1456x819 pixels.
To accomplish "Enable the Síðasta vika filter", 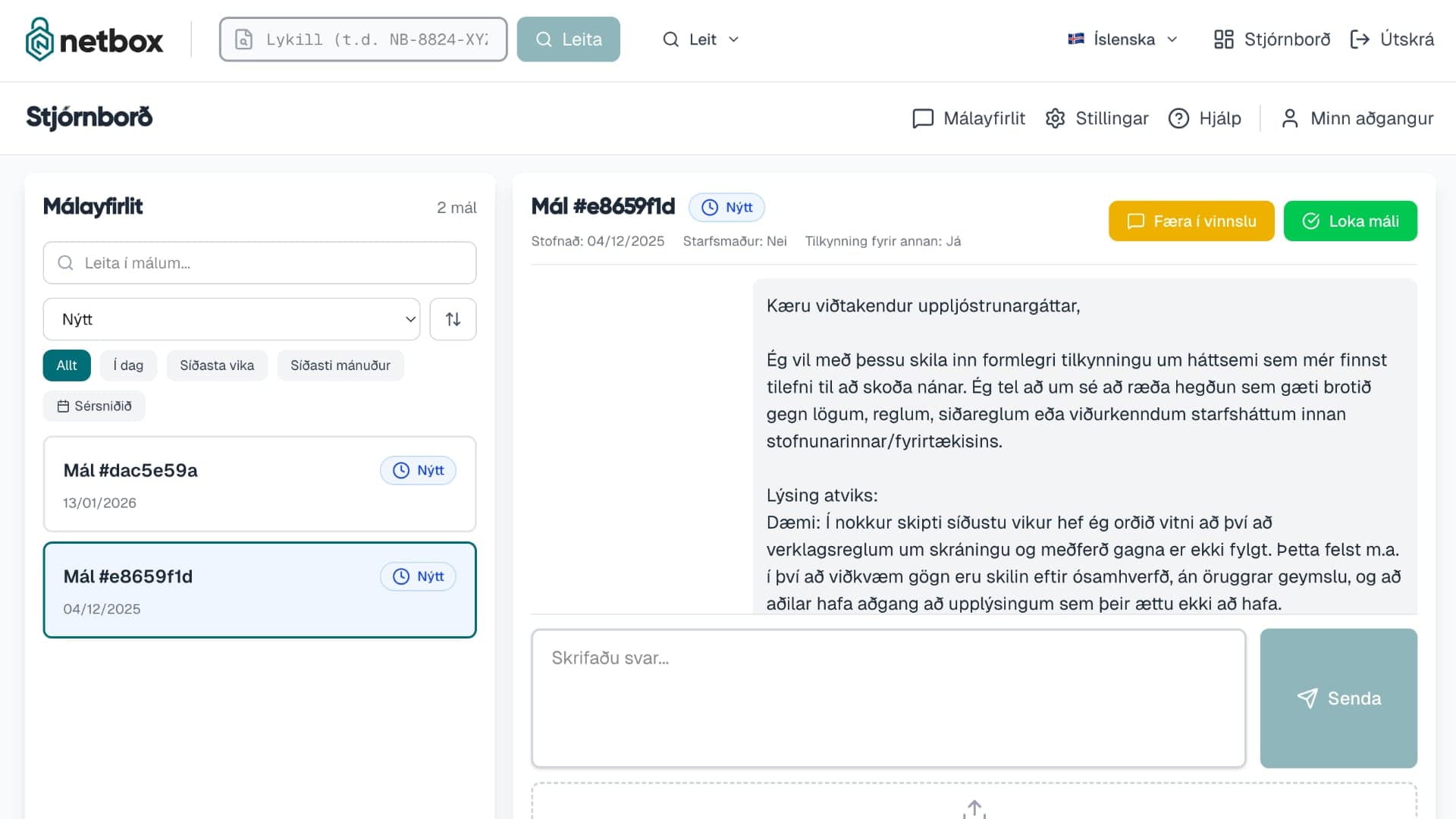I will click(217, 366).
